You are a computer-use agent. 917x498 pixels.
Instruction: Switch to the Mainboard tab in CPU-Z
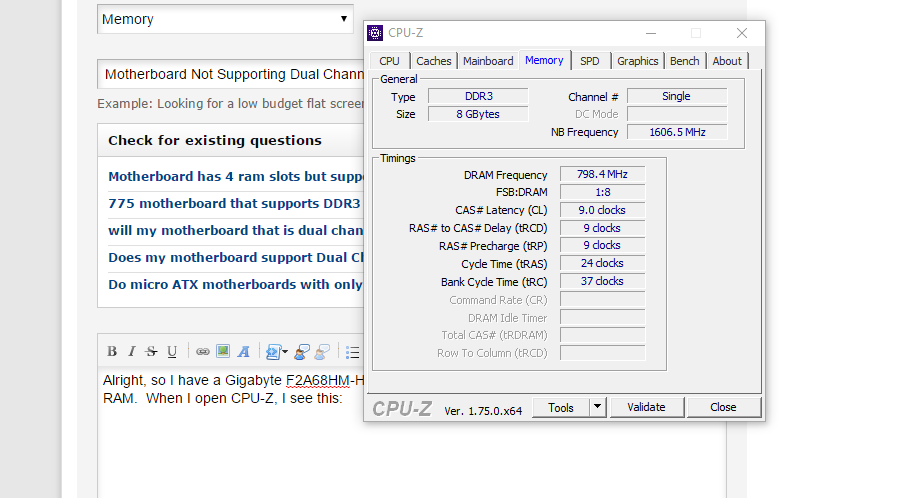click(488, 61)
